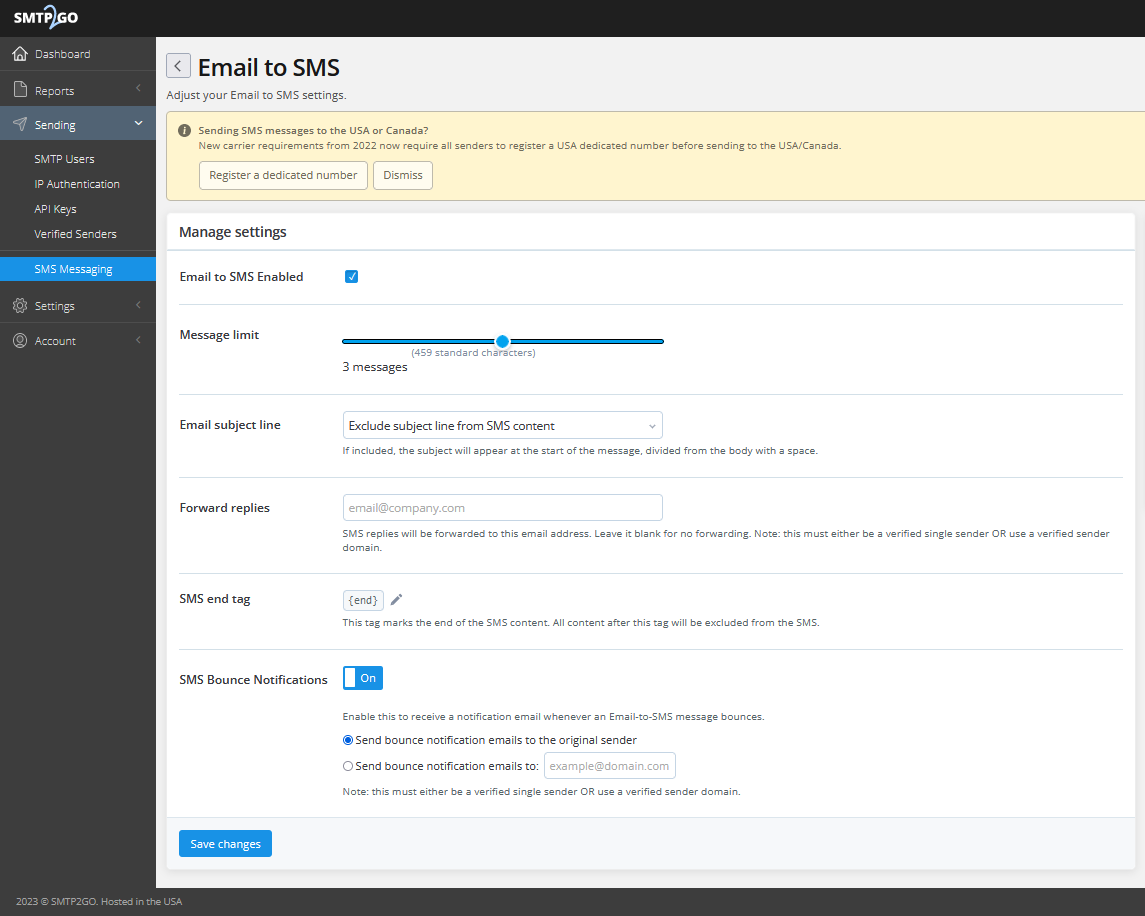Click 'Sending SMS messages to the USA or Canada?' heading
Viewport: 1145px width, 916px height.
coord(313,131)
